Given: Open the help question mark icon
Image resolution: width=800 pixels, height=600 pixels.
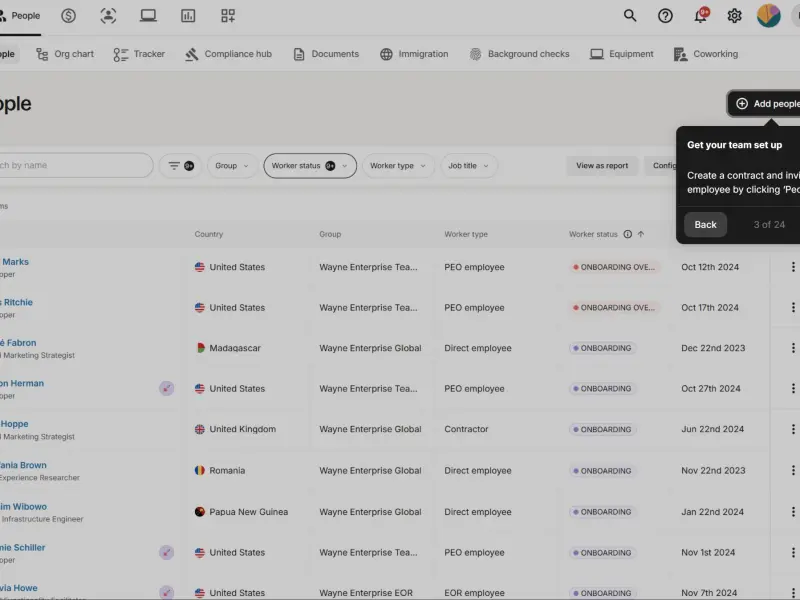Looking at the screenshot, I should point(665,16).
